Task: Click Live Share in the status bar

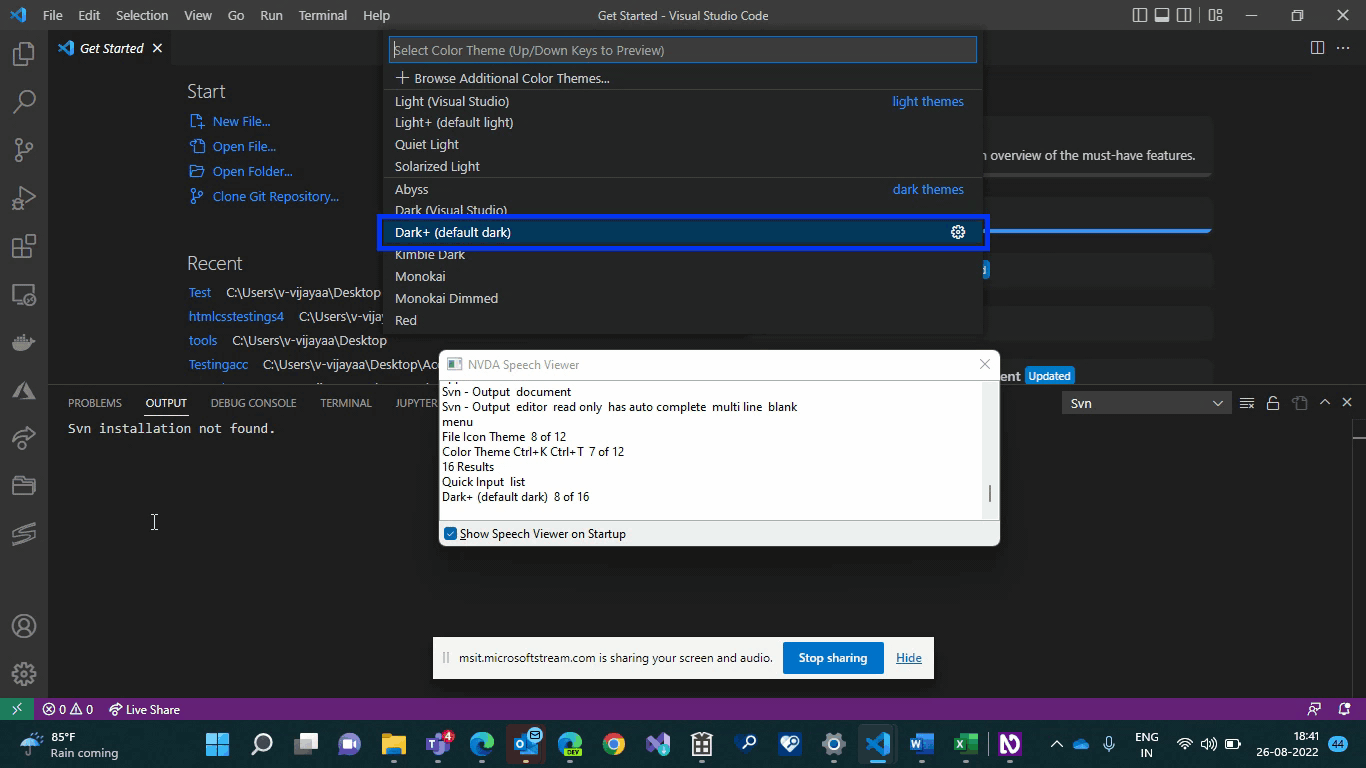Action: pyautogui.click(x=145, y=709)
